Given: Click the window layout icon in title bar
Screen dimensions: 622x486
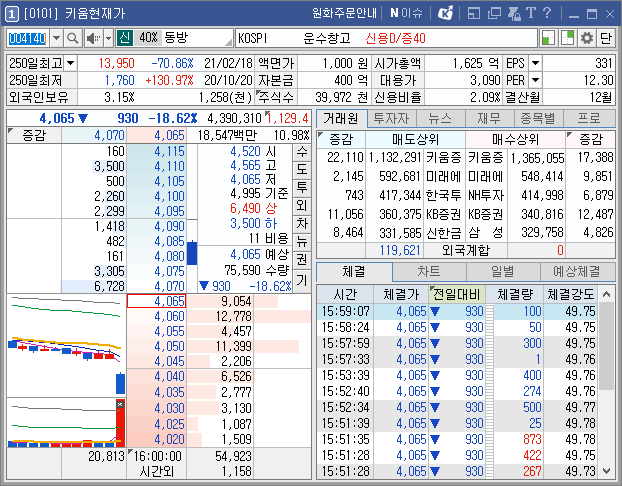Looking at the screenshot, I should coord(474,13).
